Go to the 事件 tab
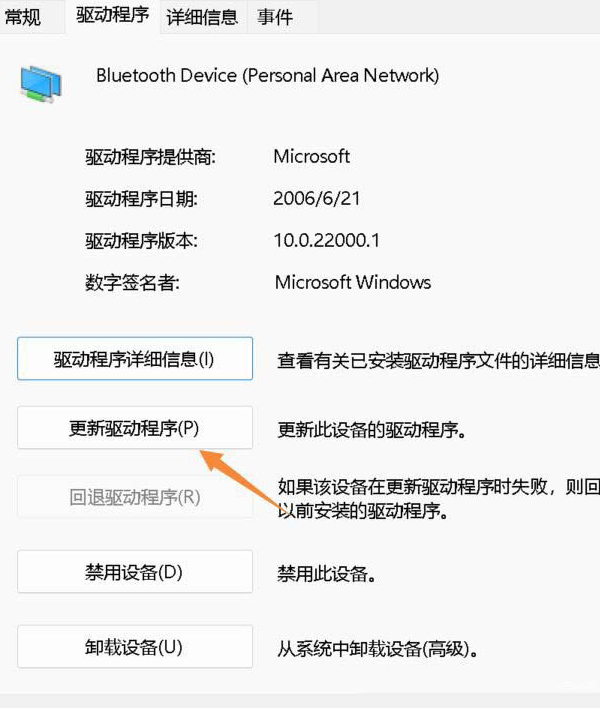Viewport: 600px width, 708px height. (x=274, y=16)
